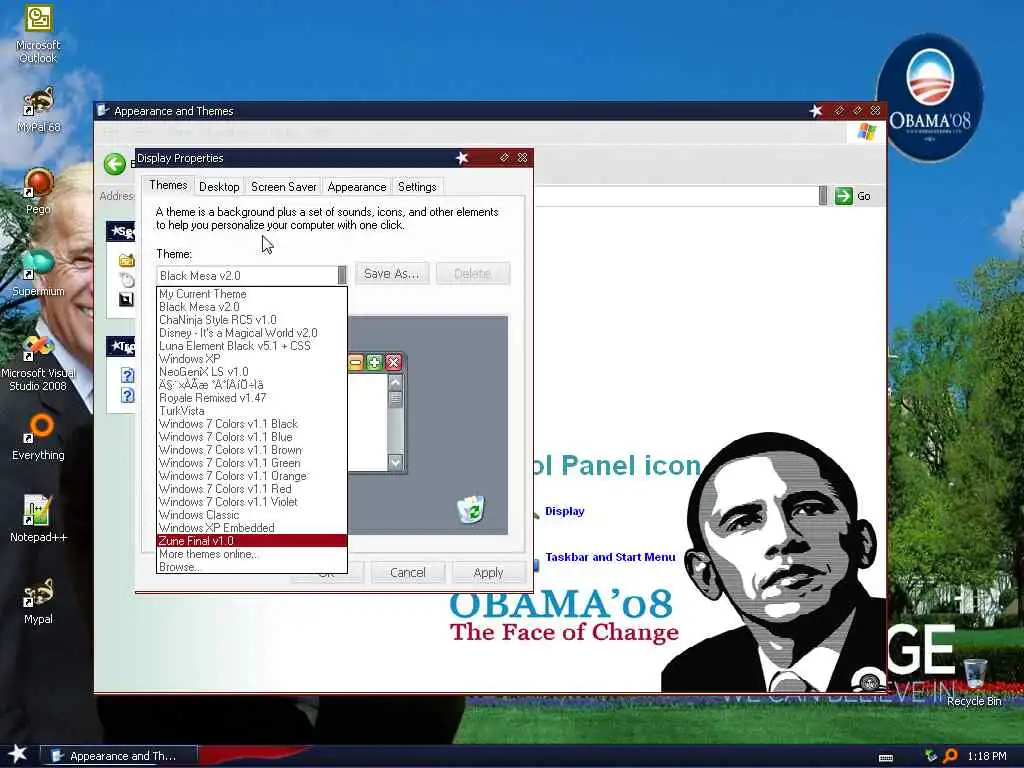Select the Windows Classic theme
1024x768 pixels.
251,515
